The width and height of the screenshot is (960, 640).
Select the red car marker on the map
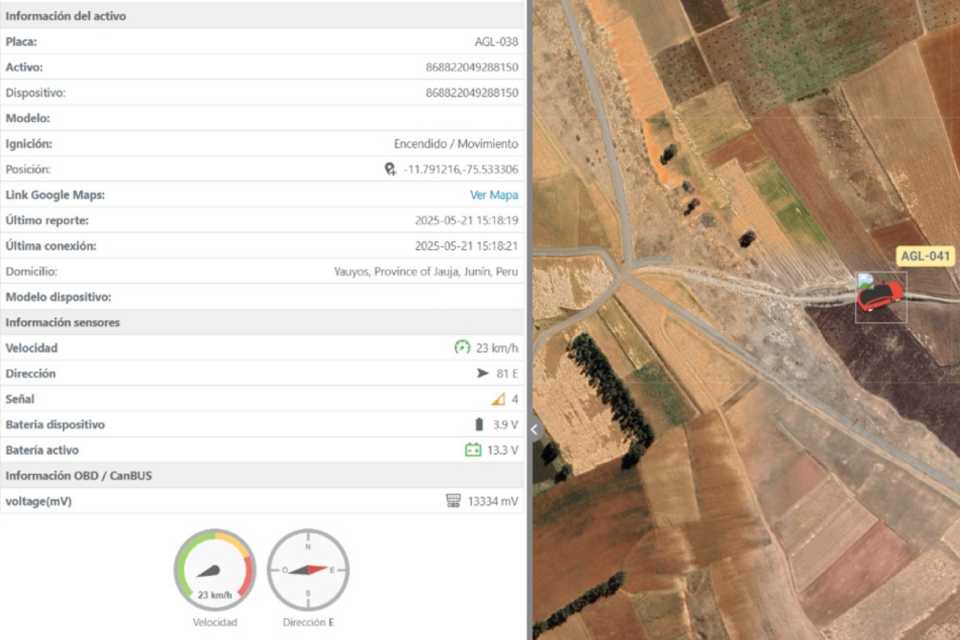pos(880,295)
